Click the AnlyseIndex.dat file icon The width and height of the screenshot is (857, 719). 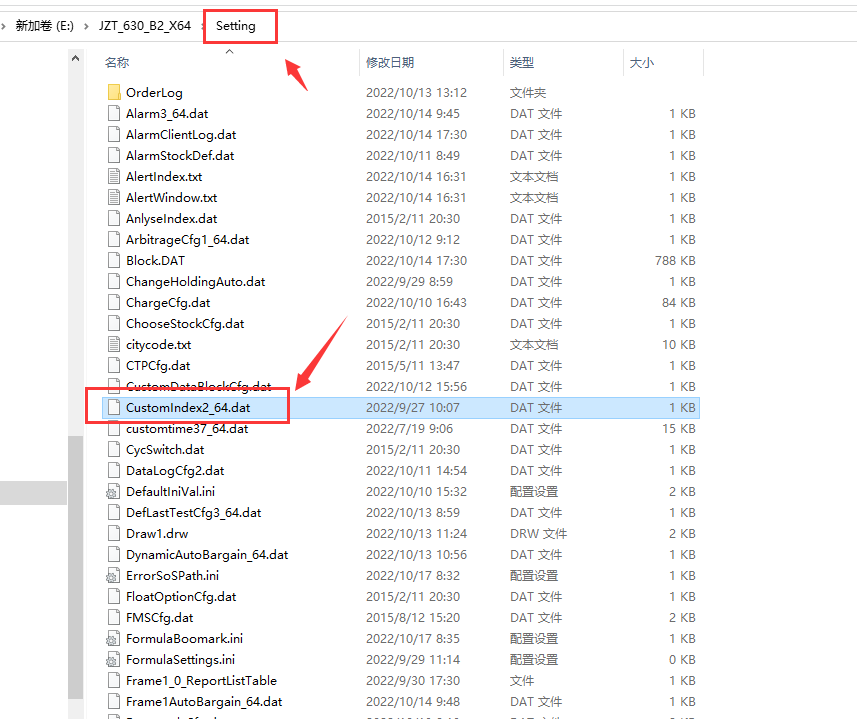(x=114, y=219)
